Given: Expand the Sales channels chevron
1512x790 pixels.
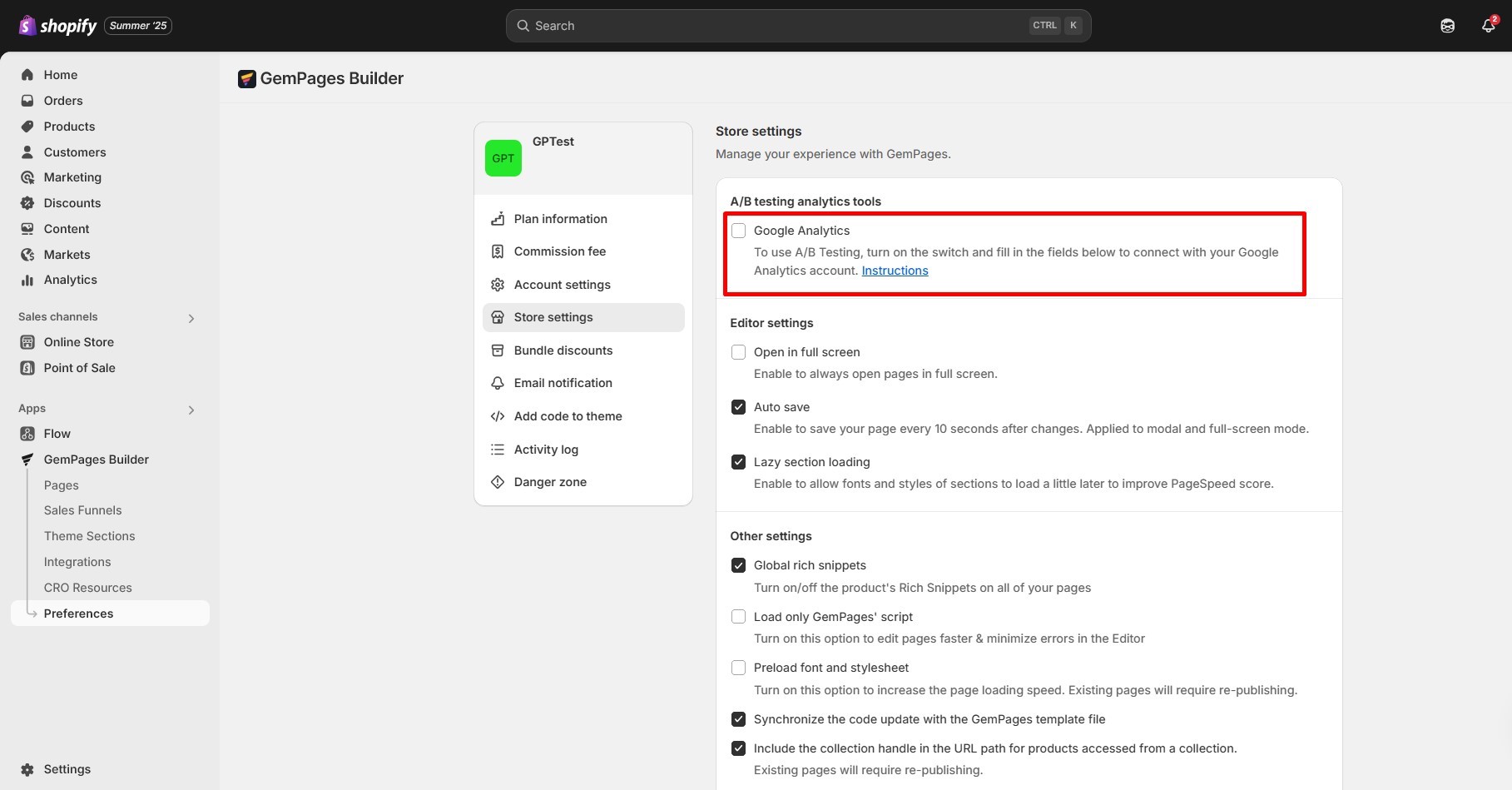Looking at the screenshot, I should [x=191, y=318].
